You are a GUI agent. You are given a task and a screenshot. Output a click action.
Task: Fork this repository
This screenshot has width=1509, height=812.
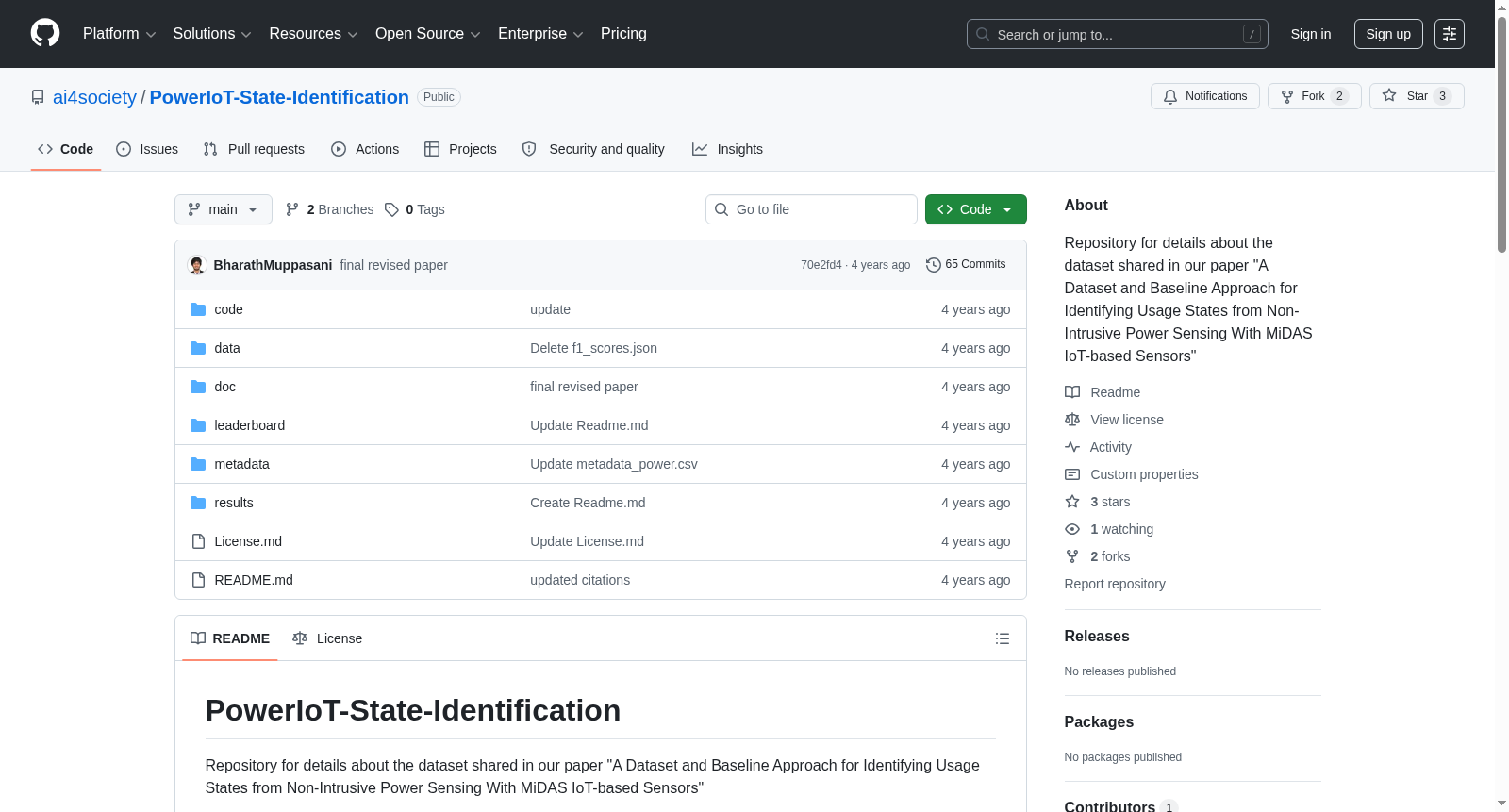[1315, 96]
